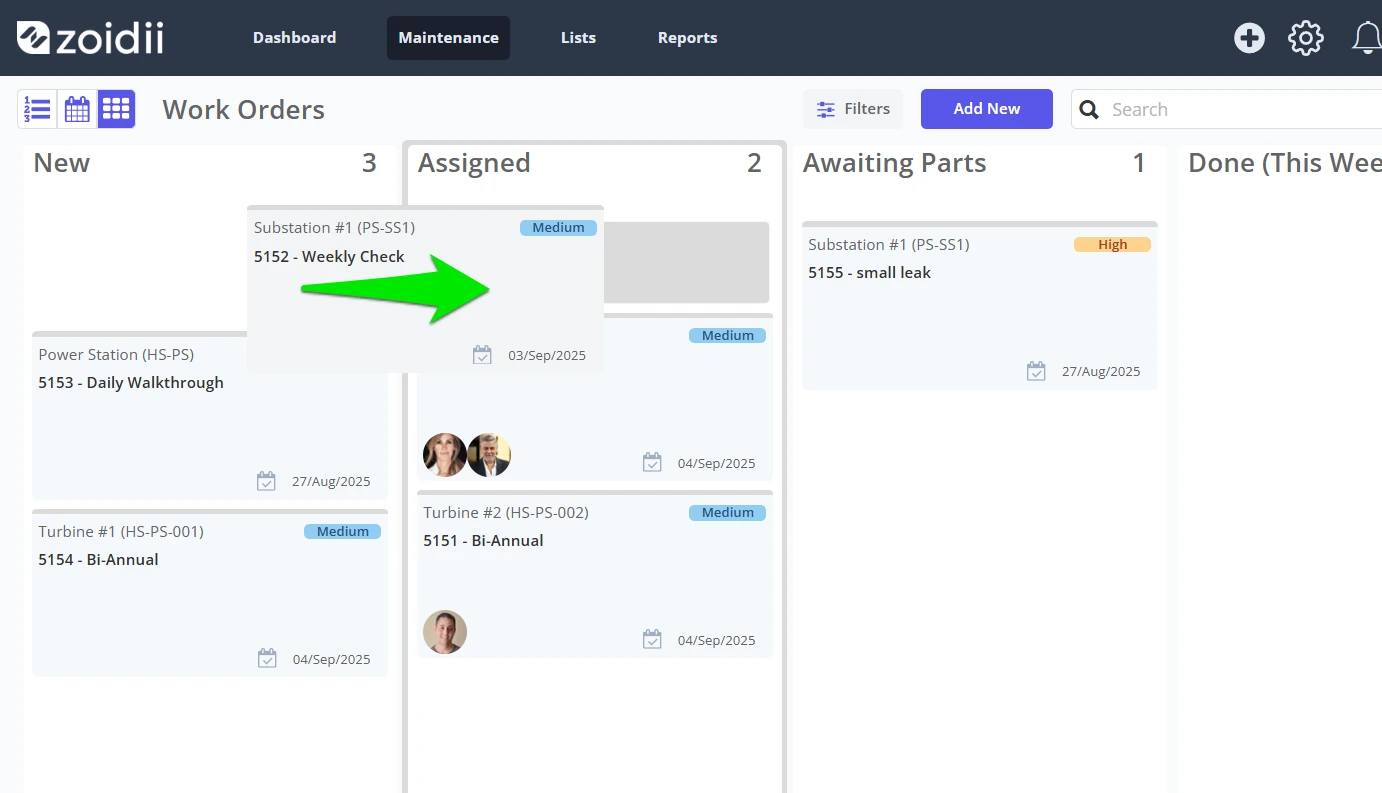Image resolution: width=1382 pixels, height=793 pixels.
Task: Click Turbine #1 (HS-PS-001) asset label
Action: [121, 532]
